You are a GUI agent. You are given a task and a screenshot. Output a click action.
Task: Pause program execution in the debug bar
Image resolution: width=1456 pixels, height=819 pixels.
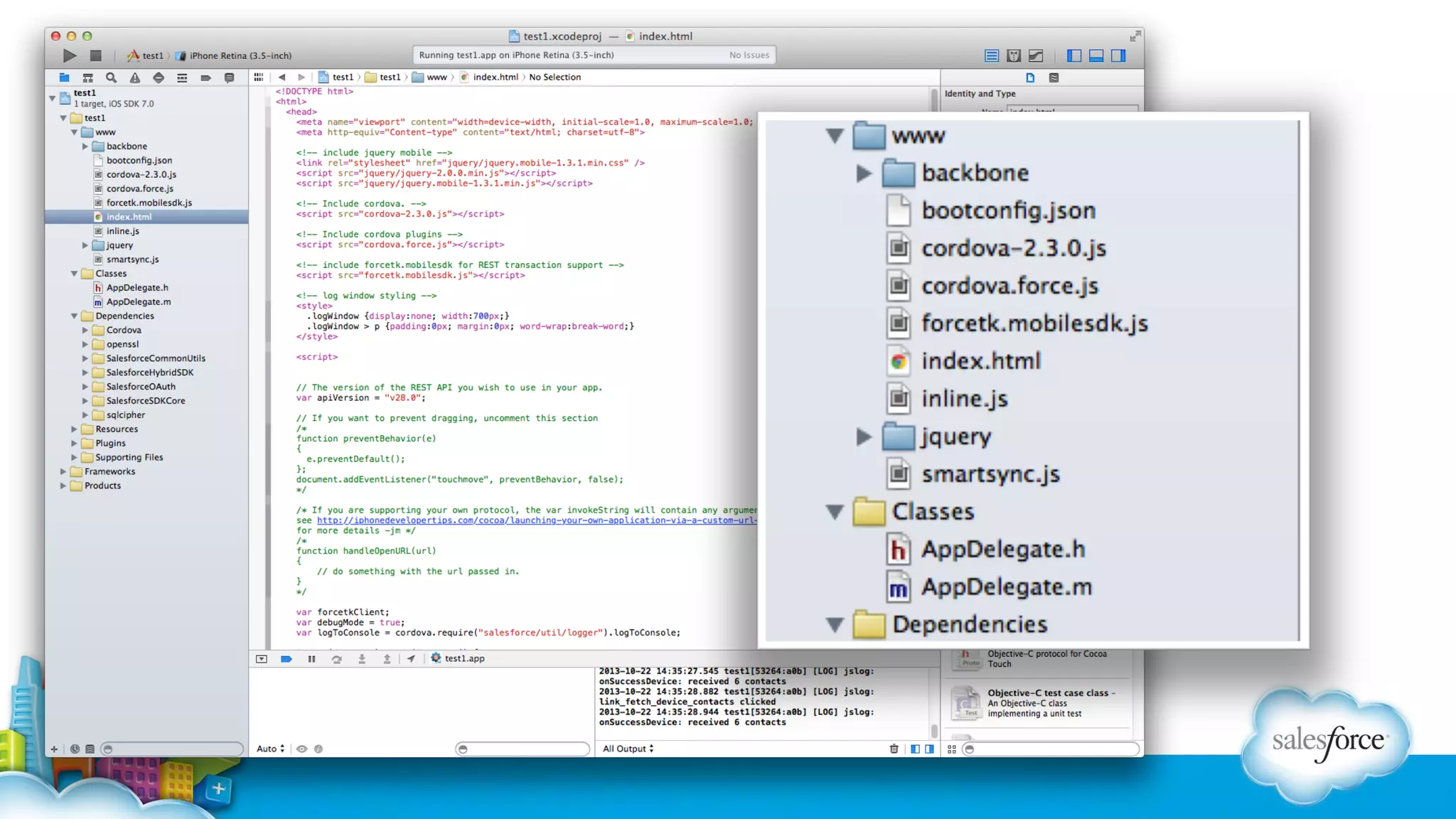[x=311, y=659]
